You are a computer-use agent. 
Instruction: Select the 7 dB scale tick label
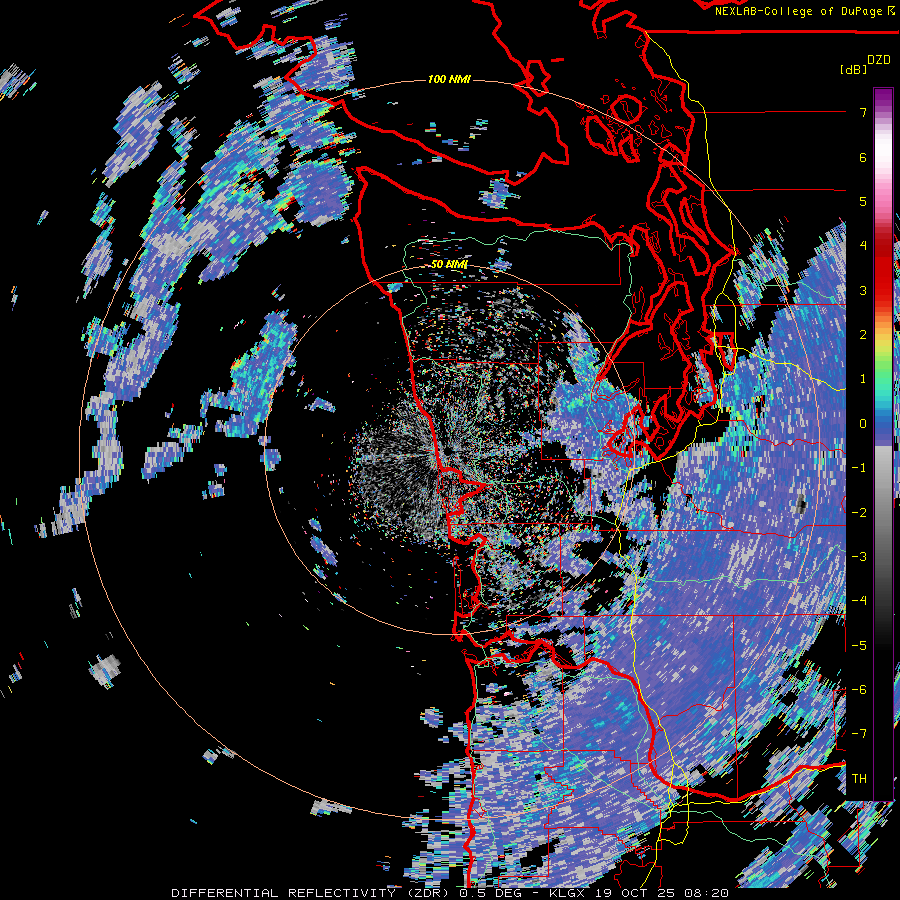click(x=863, y=112)
